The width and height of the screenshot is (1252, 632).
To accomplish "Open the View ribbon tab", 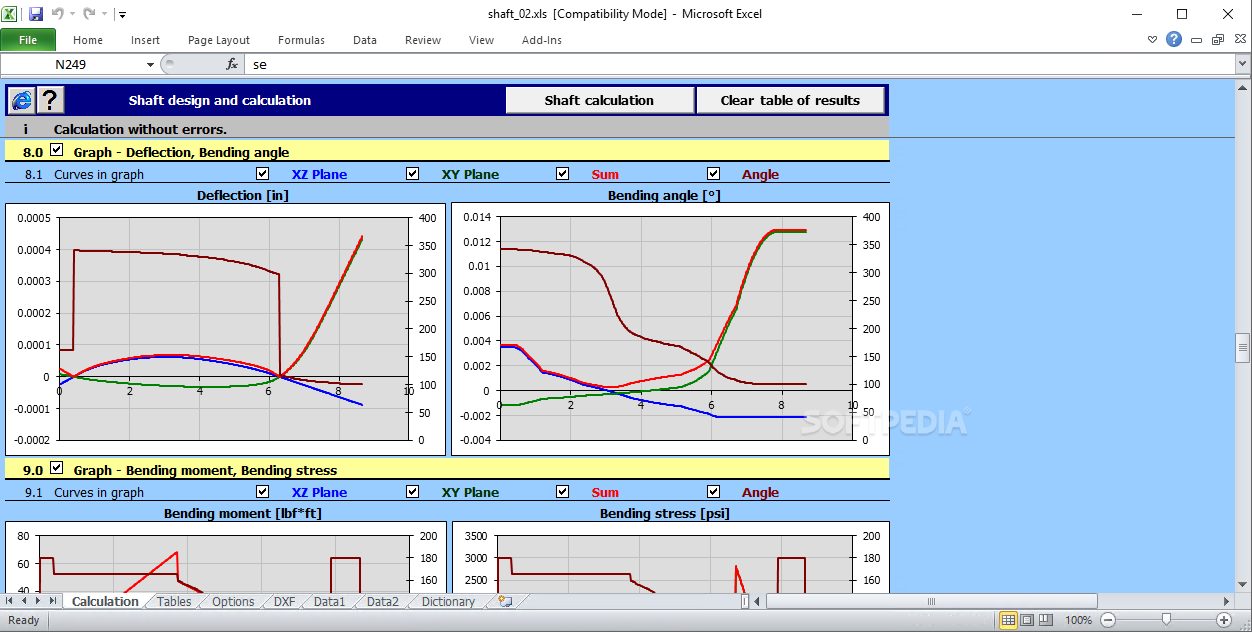I will (x=481, y=40).
